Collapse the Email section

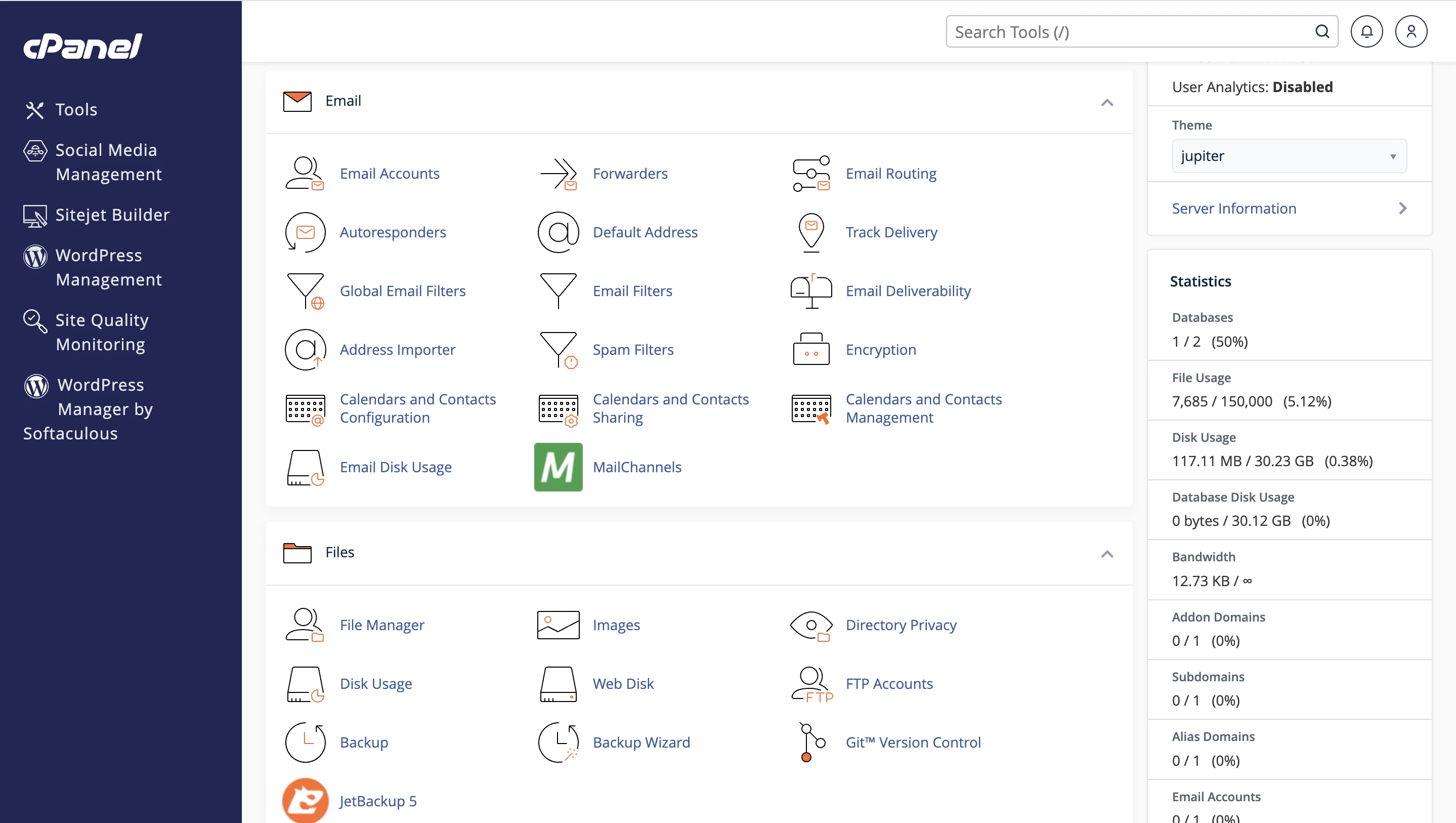pyautogui.click(x=1107, y=102)
